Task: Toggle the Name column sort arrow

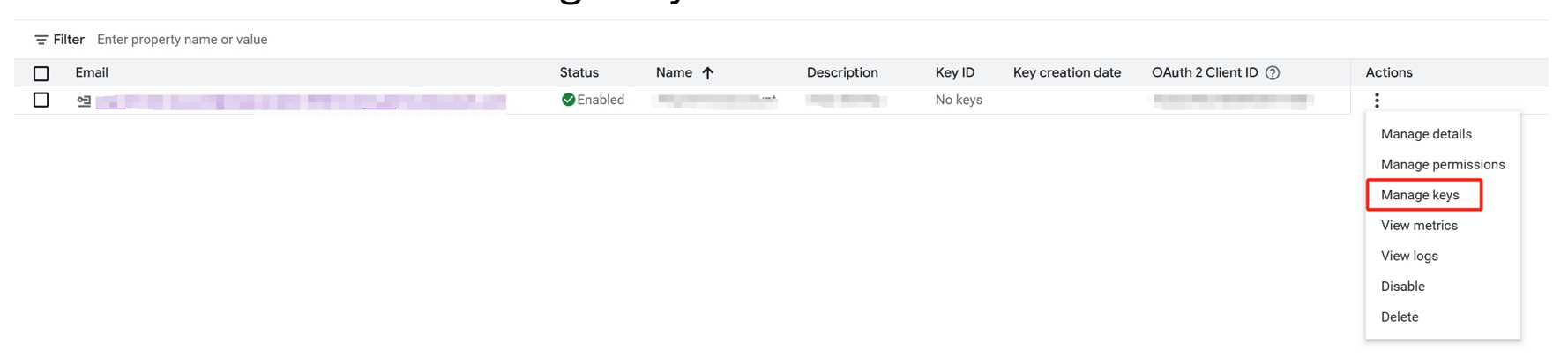Action: point(707,73)
